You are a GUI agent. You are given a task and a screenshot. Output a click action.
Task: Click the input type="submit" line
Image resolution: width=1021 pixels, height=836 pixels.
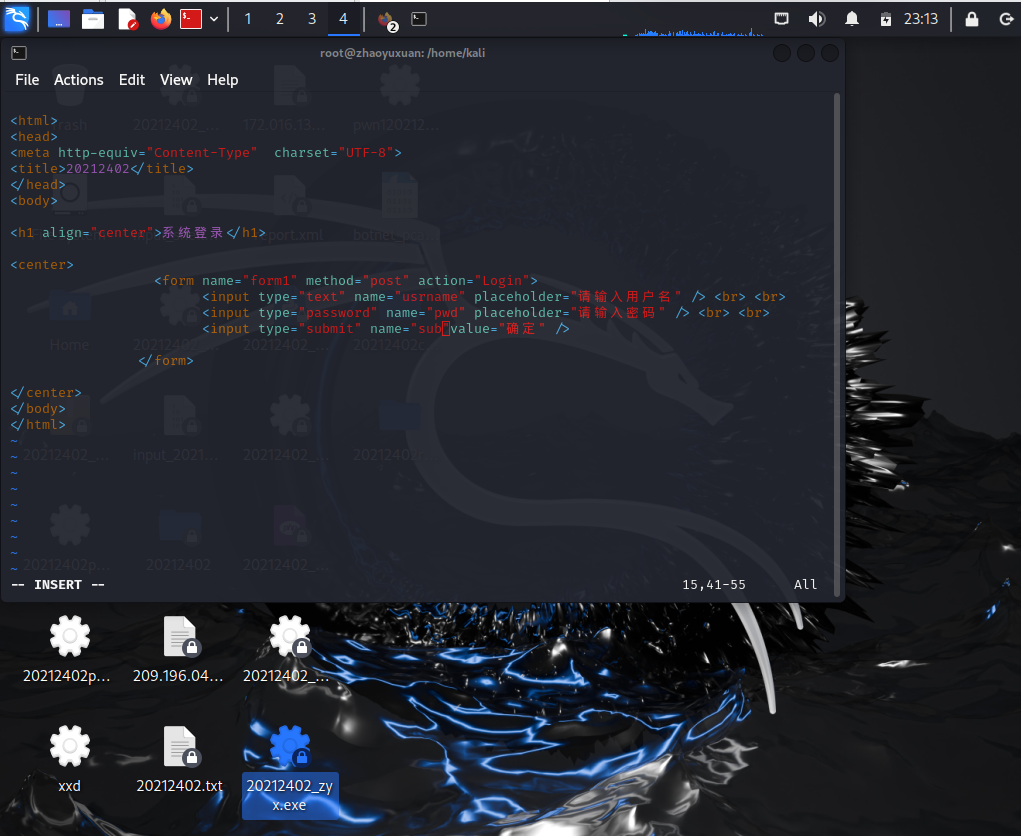pos(385,329)
